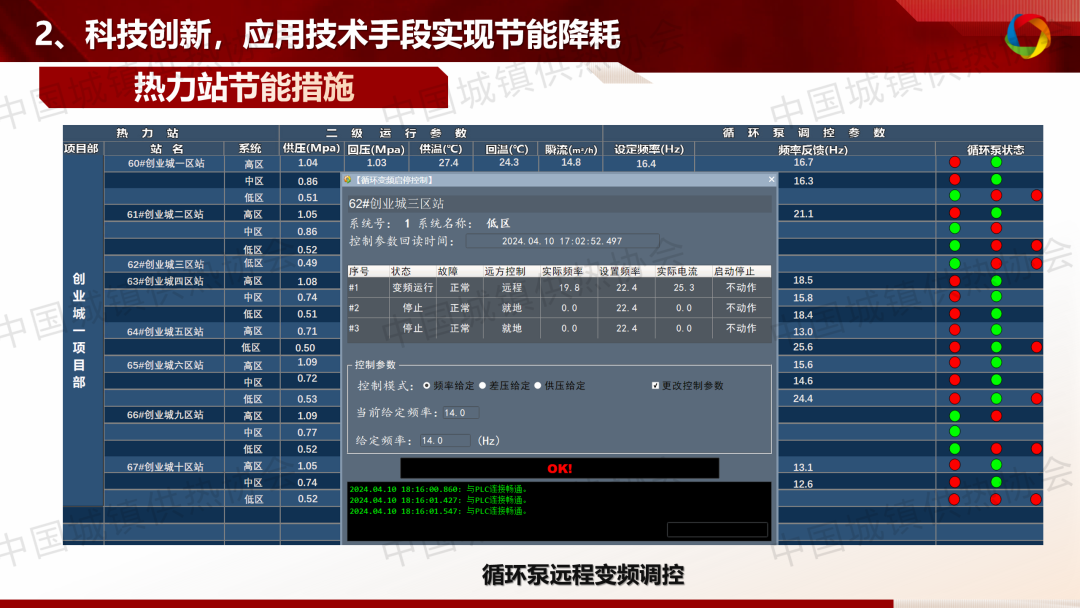Click the green pump light in the 18.5 Hz row

[x=996, y=280]
